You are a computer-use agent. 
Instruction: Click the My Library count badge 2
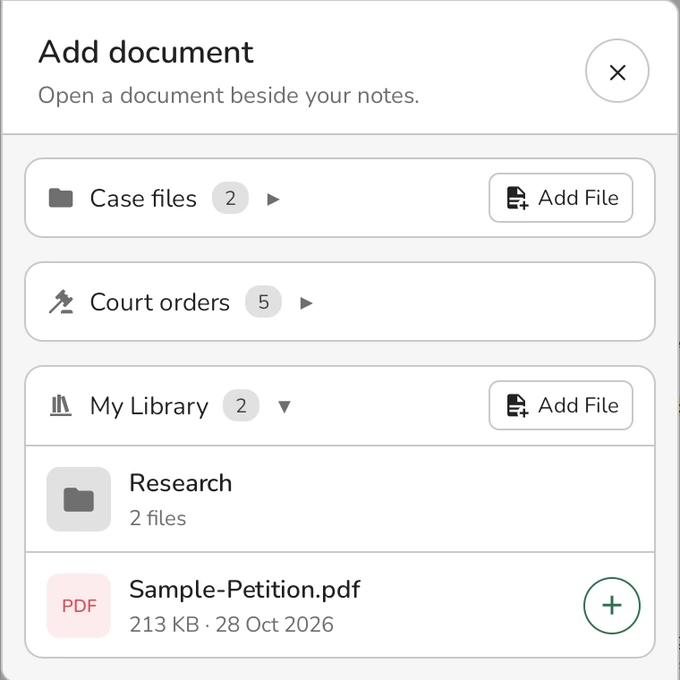241,405
